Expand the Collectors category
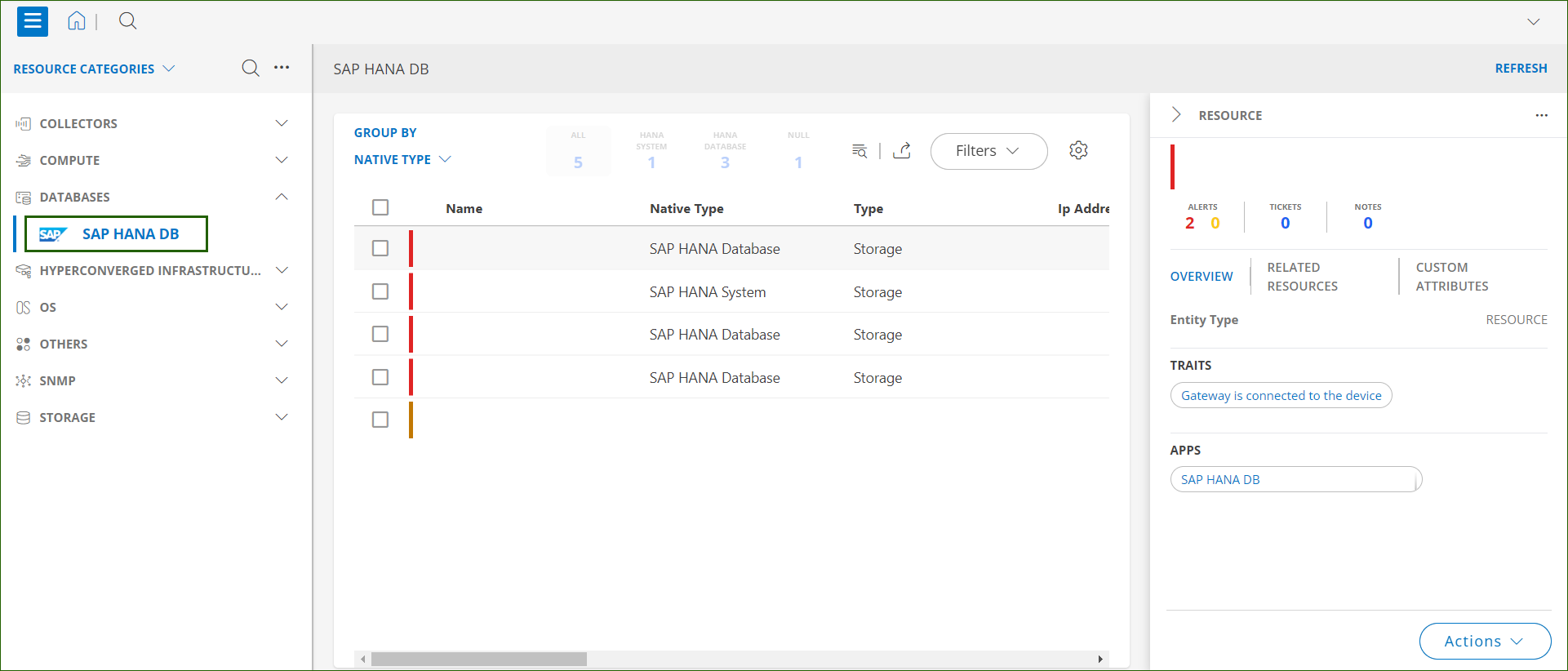Viewport: 1568px width, 671px height. [282, 123]
